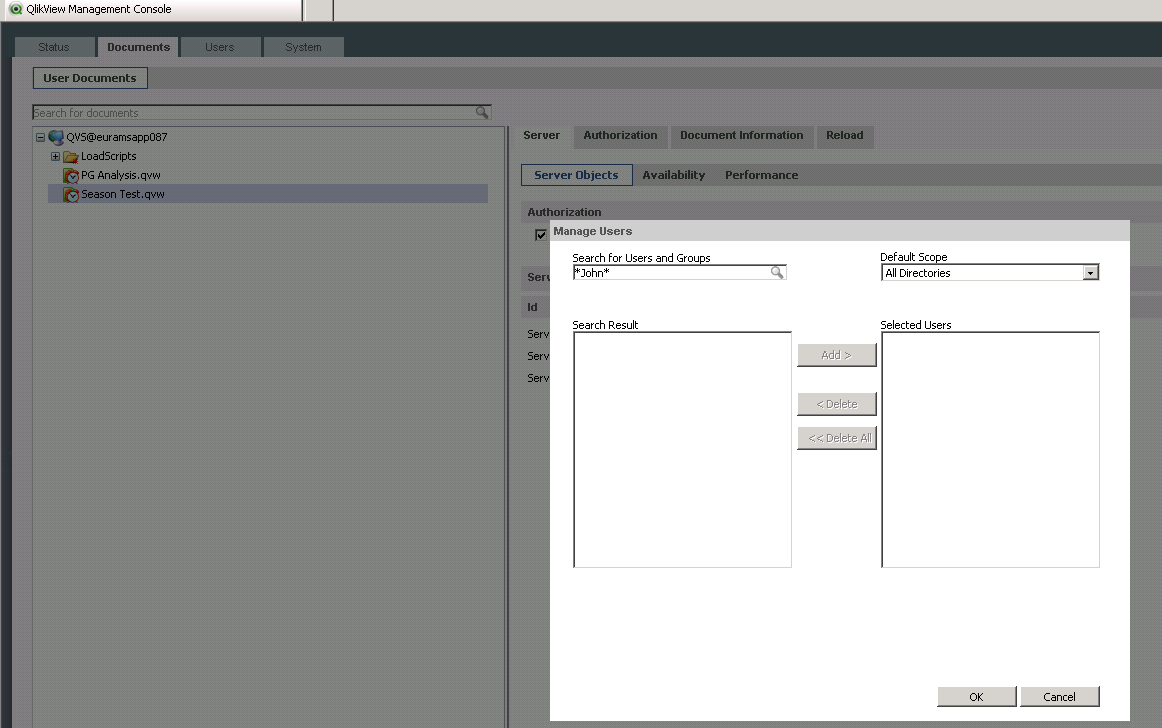Click the QlikView Management Console title text
Screen dimensions: 1162x728
click(x=99, y=9)
